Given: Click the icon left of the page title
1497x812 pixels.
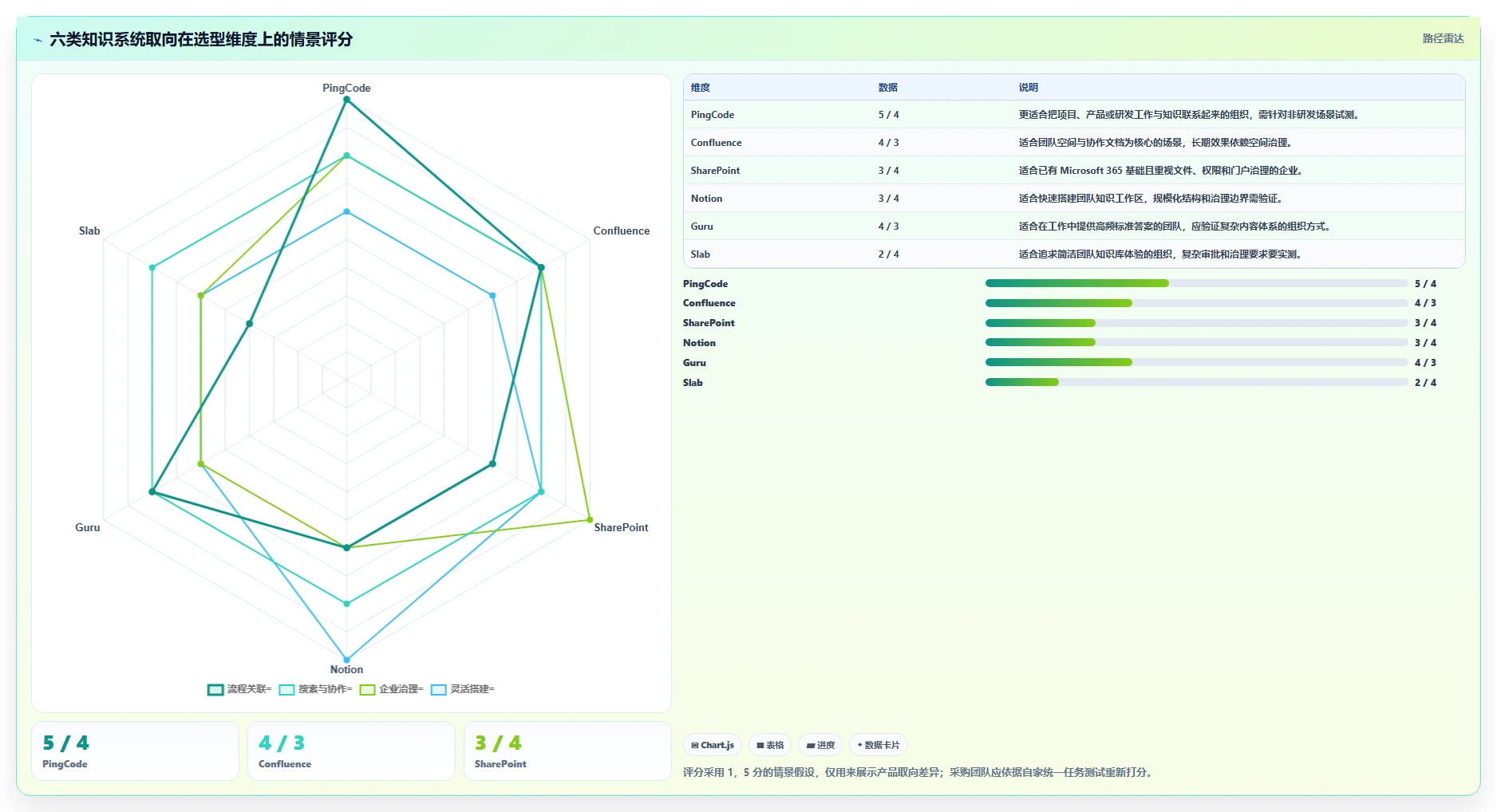Looking at the screenshot, I should (38, 40).
